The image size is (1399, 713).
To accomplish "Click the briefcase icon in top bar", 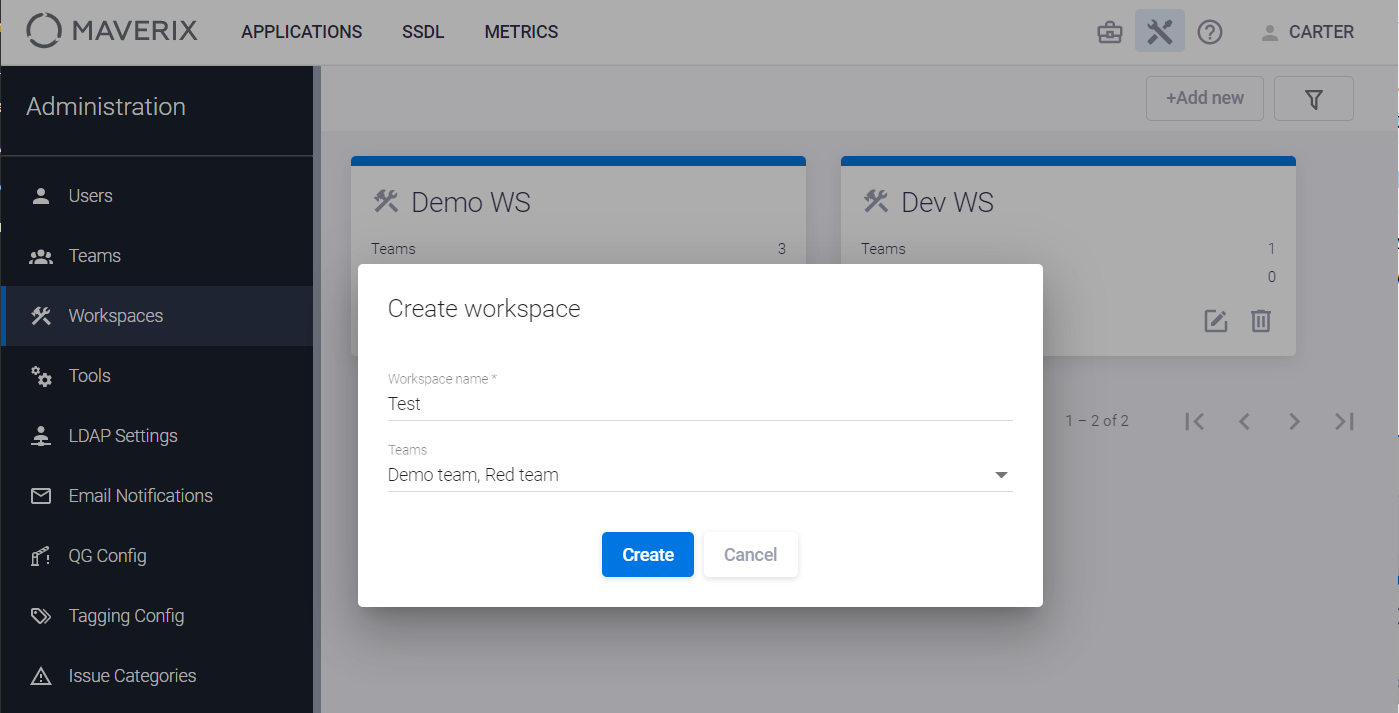I will point(1109,32).
